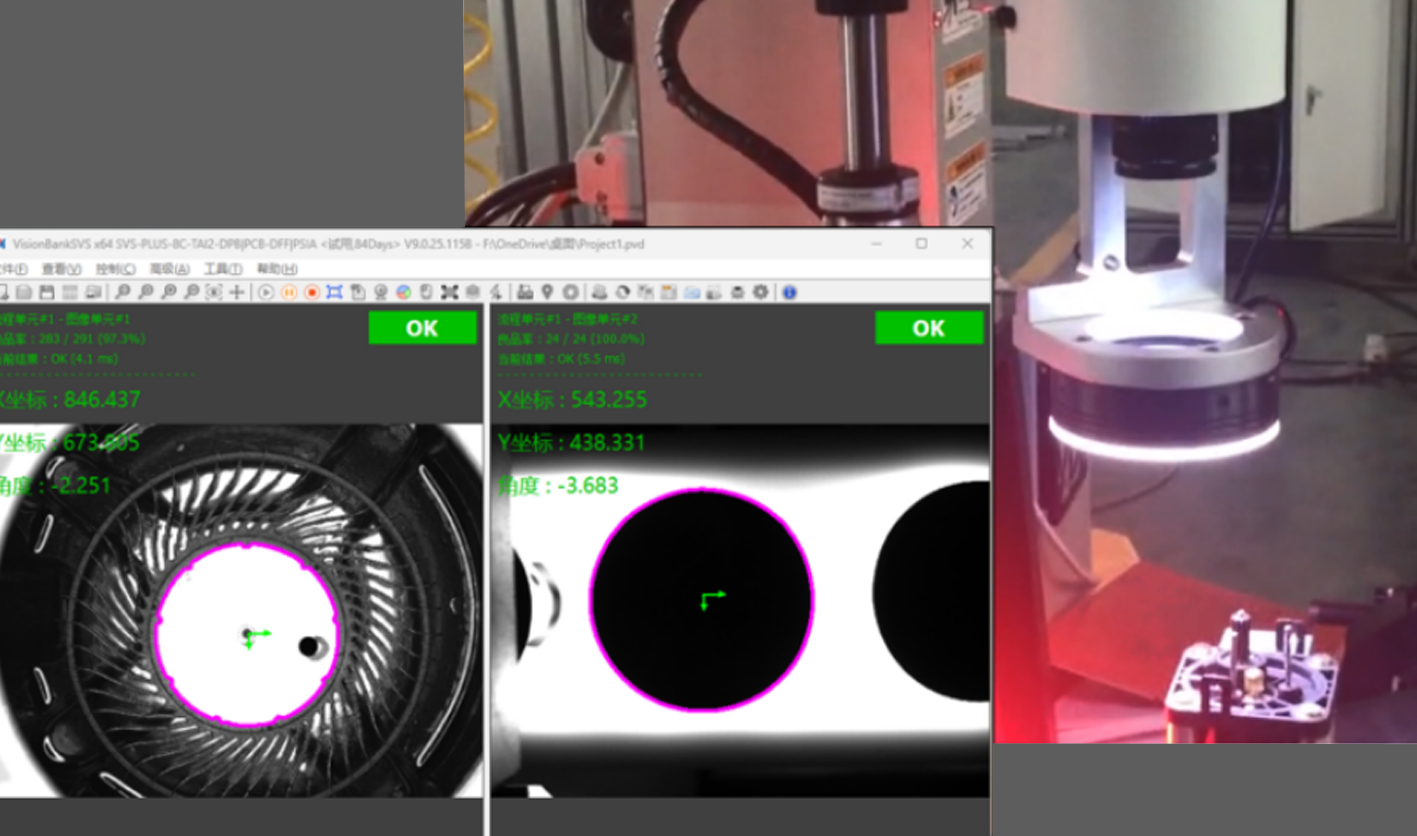Open the 控制(C) control menu
The width and height of the screenshot is (1417, 836).
coord(115,269)
